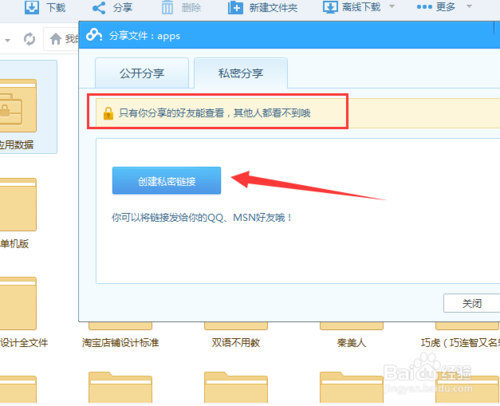Click the 淘宝店铺设计标准 folder name
Viewport: 500px width, 406px height.
[x=120, y=342]
